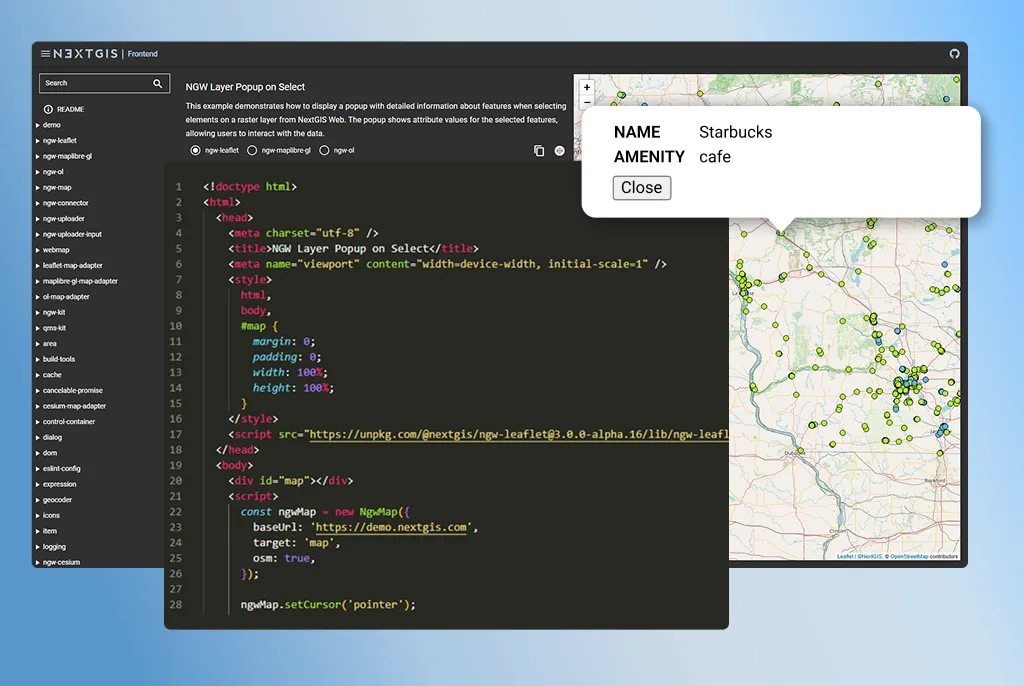Open the hamburger menu beside the NextGIS logo

pos(45,54)
